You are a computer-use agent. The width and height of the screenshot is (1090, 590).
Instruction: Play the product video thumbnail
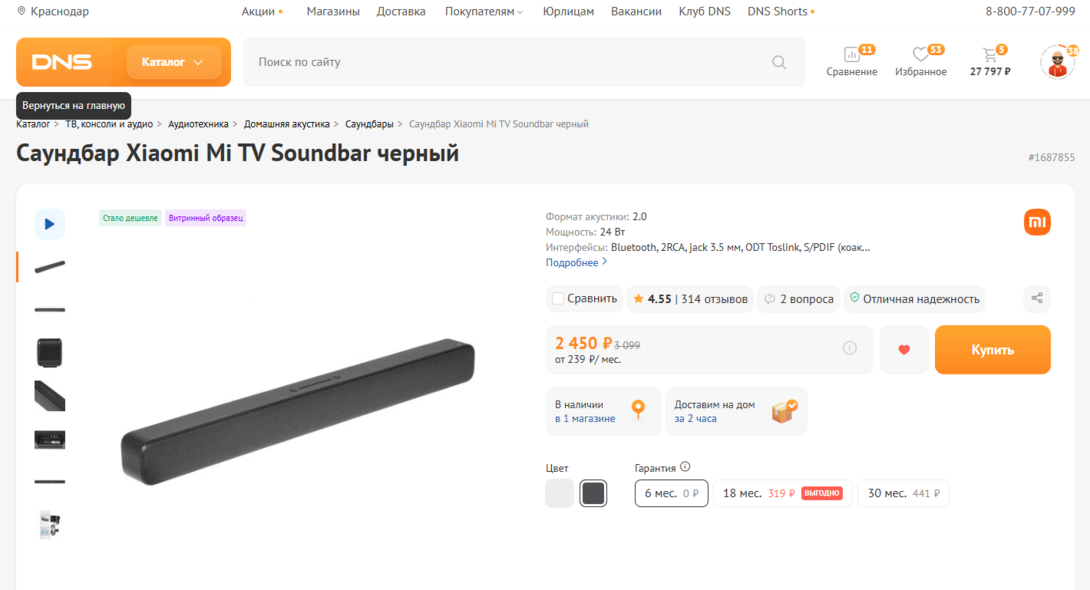click(x=50, y=224)
